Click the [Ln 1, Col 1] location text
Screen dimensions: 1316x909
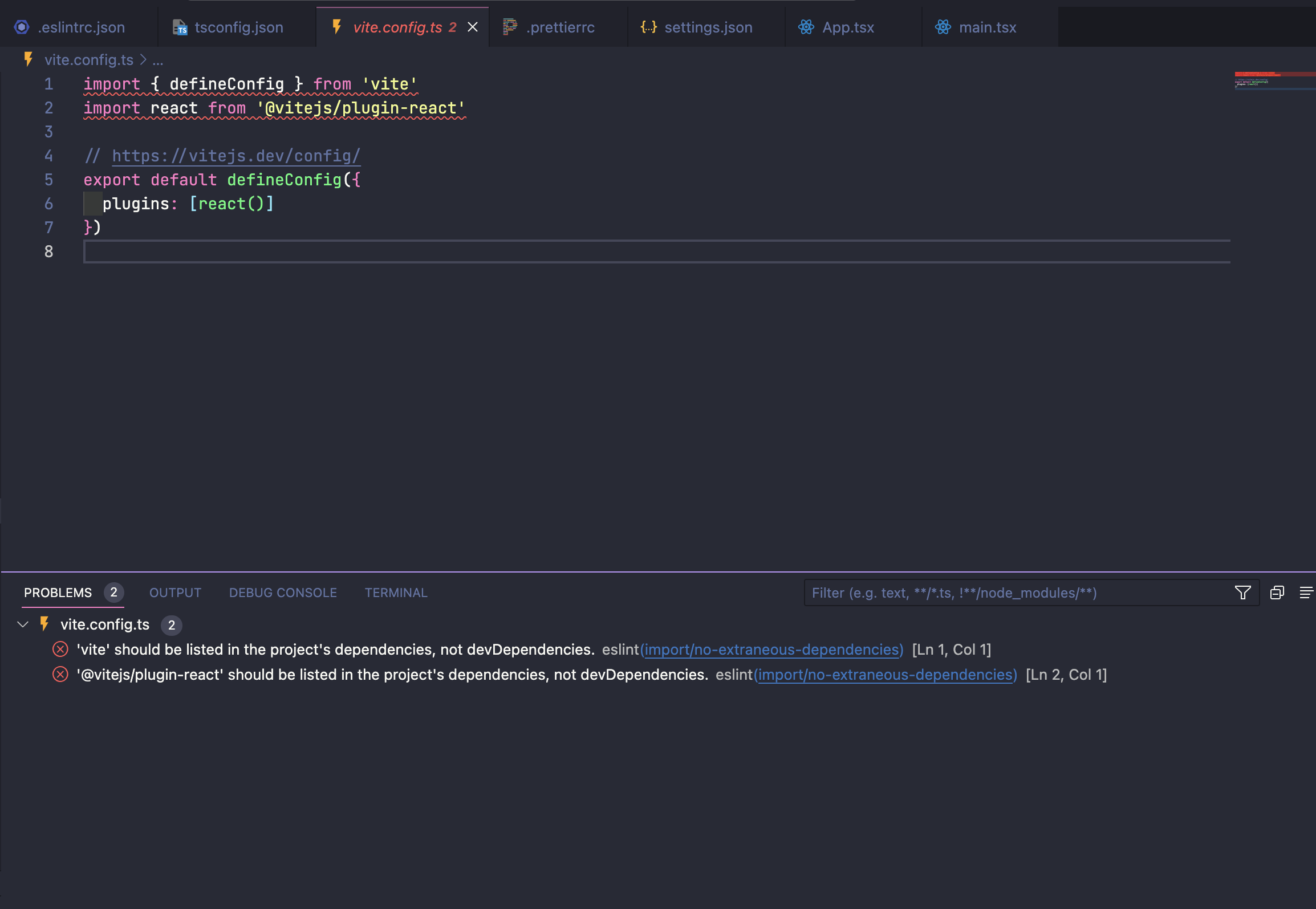pos(952,650)
